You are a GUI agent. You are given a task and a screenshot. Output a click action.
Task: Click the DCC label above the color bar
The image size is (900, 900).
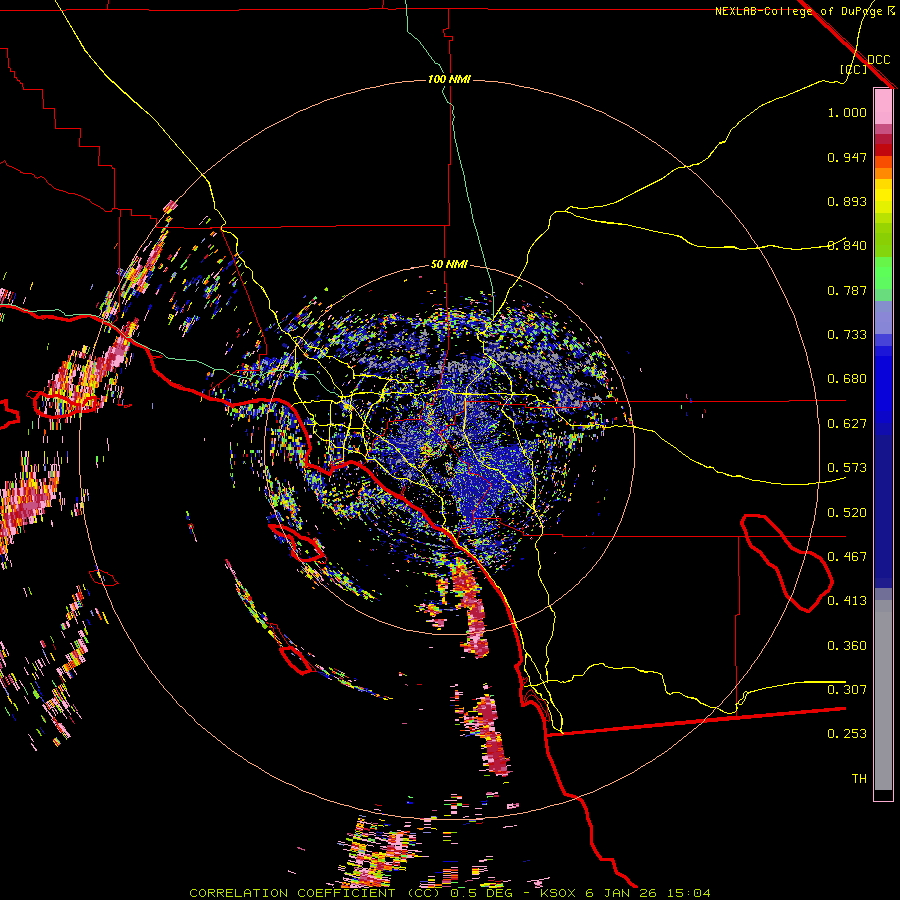coord(878,60)
